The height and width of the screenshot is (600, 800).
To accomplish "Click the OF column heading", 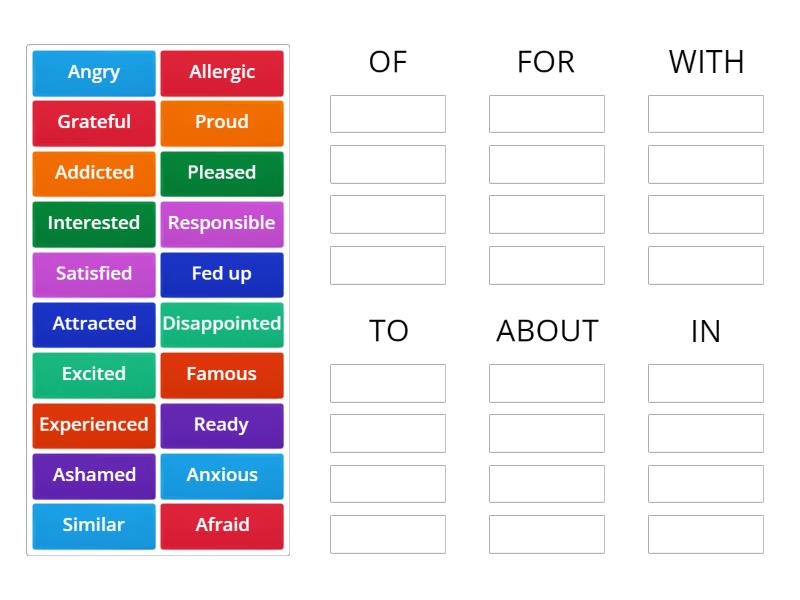I will pyautogui.click(x=388, y=62).
